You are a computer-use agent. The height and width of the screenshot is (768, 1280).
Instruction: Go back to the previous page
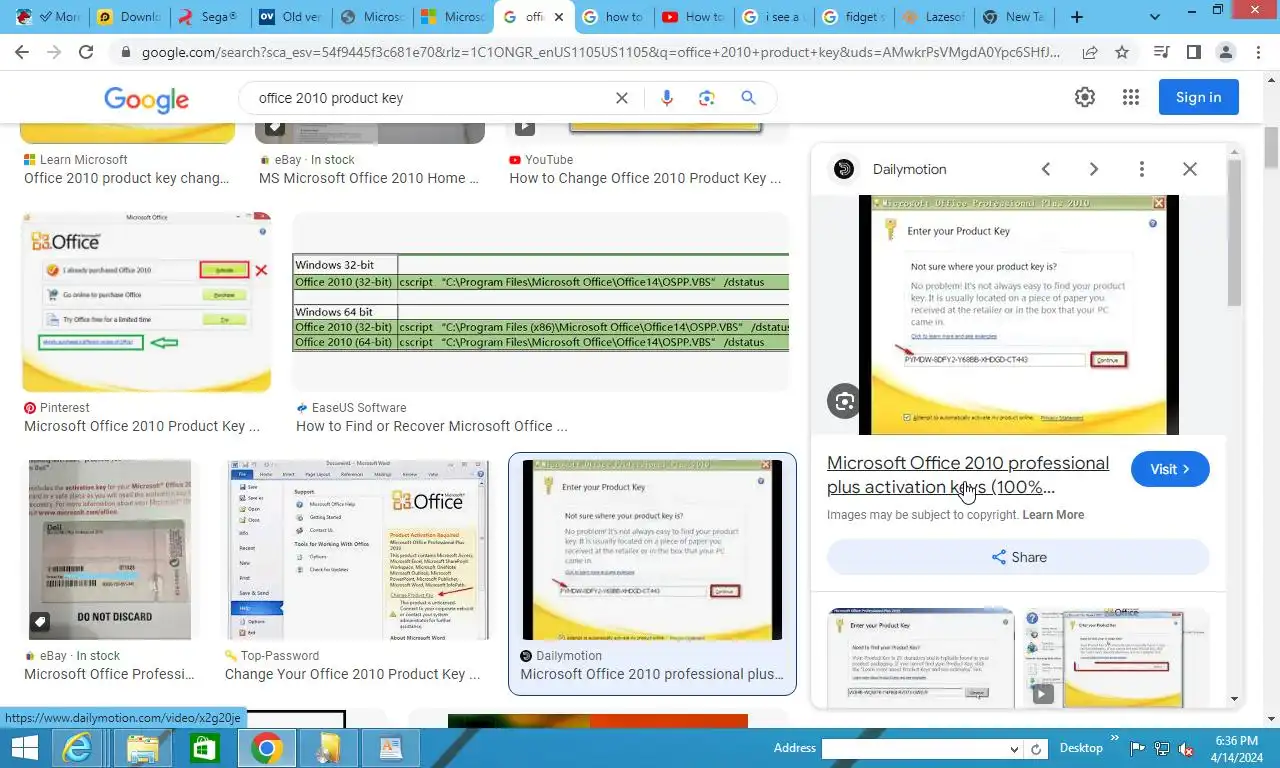coord(22,52)
